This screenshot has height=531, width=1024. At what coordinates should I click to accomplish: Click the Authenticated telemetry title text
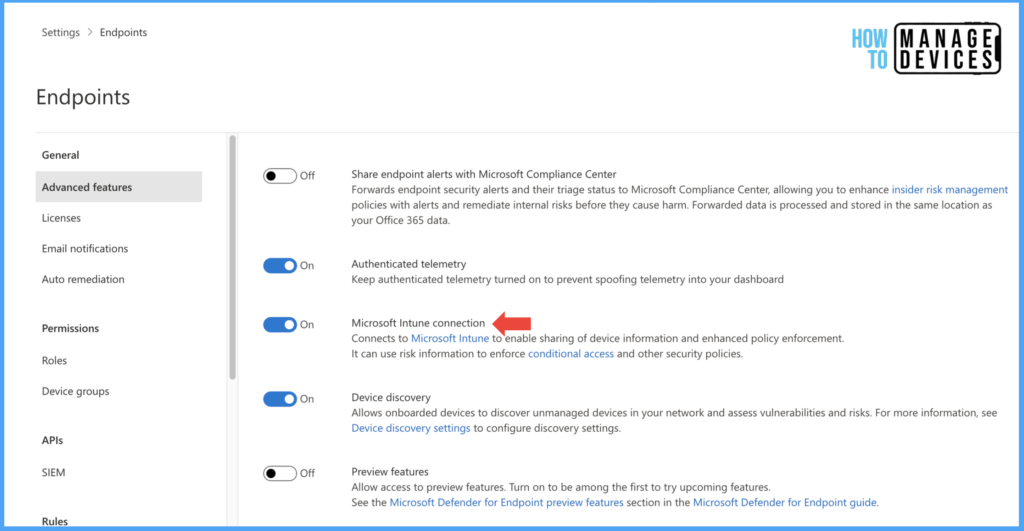pyautogui.click(x=409, y=264)
